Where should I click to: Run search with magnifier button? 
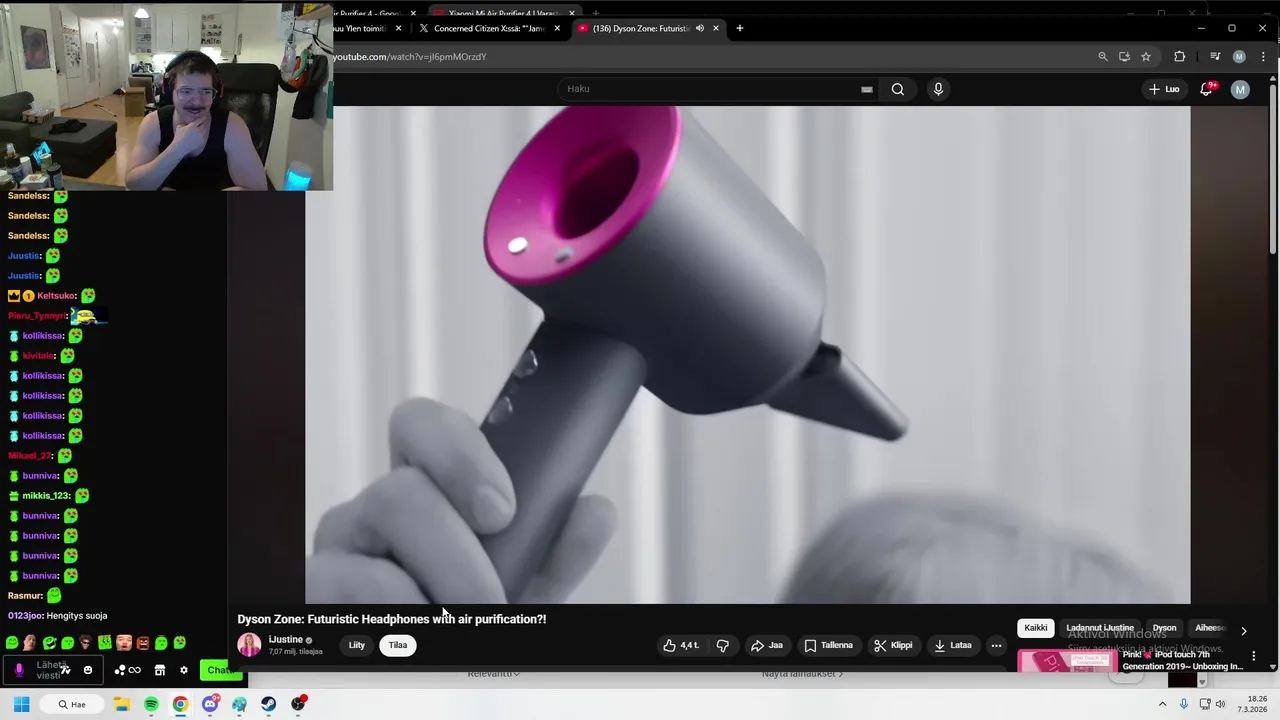click(898, 89)
